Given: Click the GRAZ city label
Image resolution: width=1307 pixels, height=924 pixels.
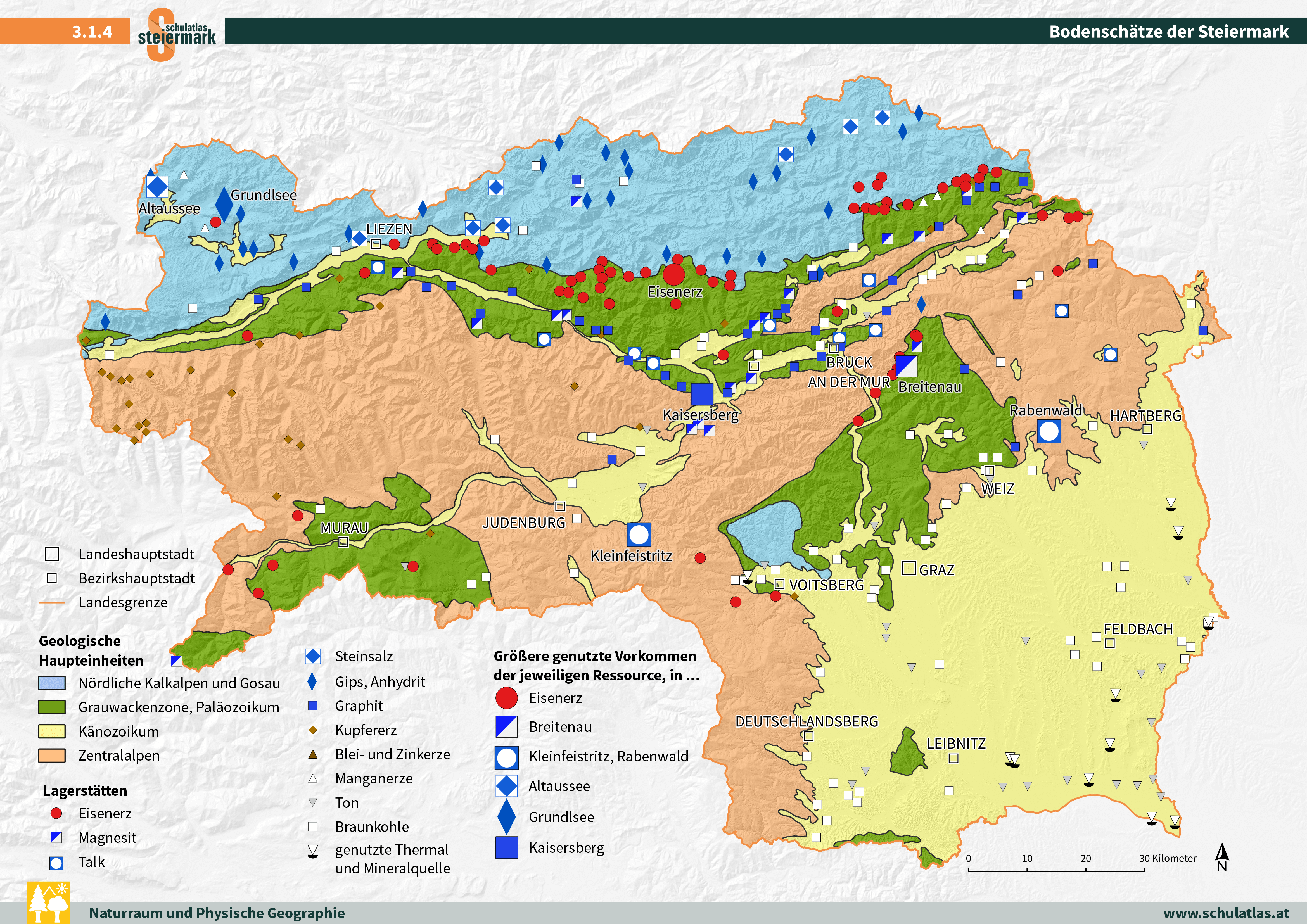Looking at the screenshot, I should 936,570.
